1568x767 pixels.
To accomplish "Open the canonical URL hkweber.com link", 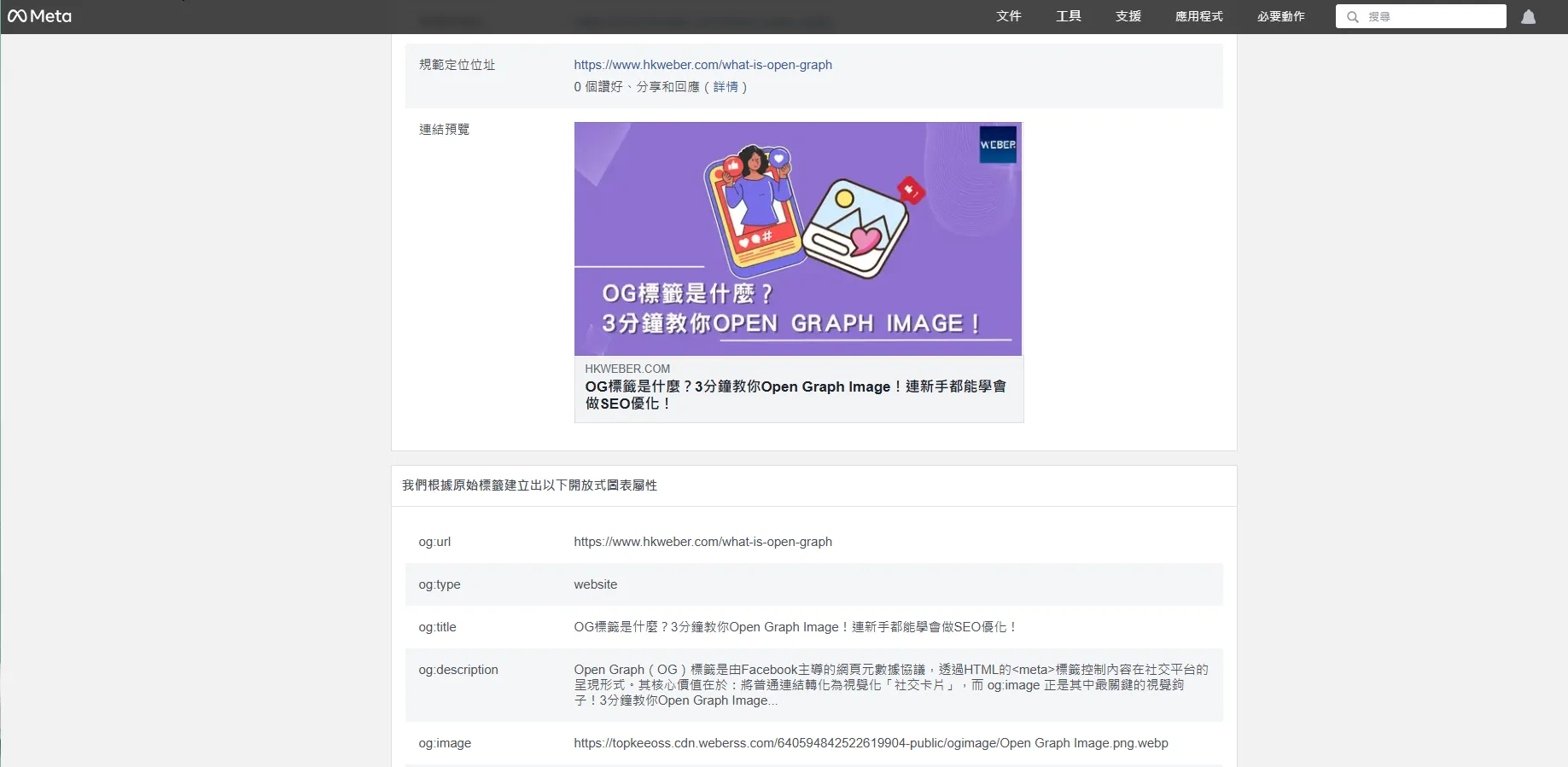I will tap(702, 65).
